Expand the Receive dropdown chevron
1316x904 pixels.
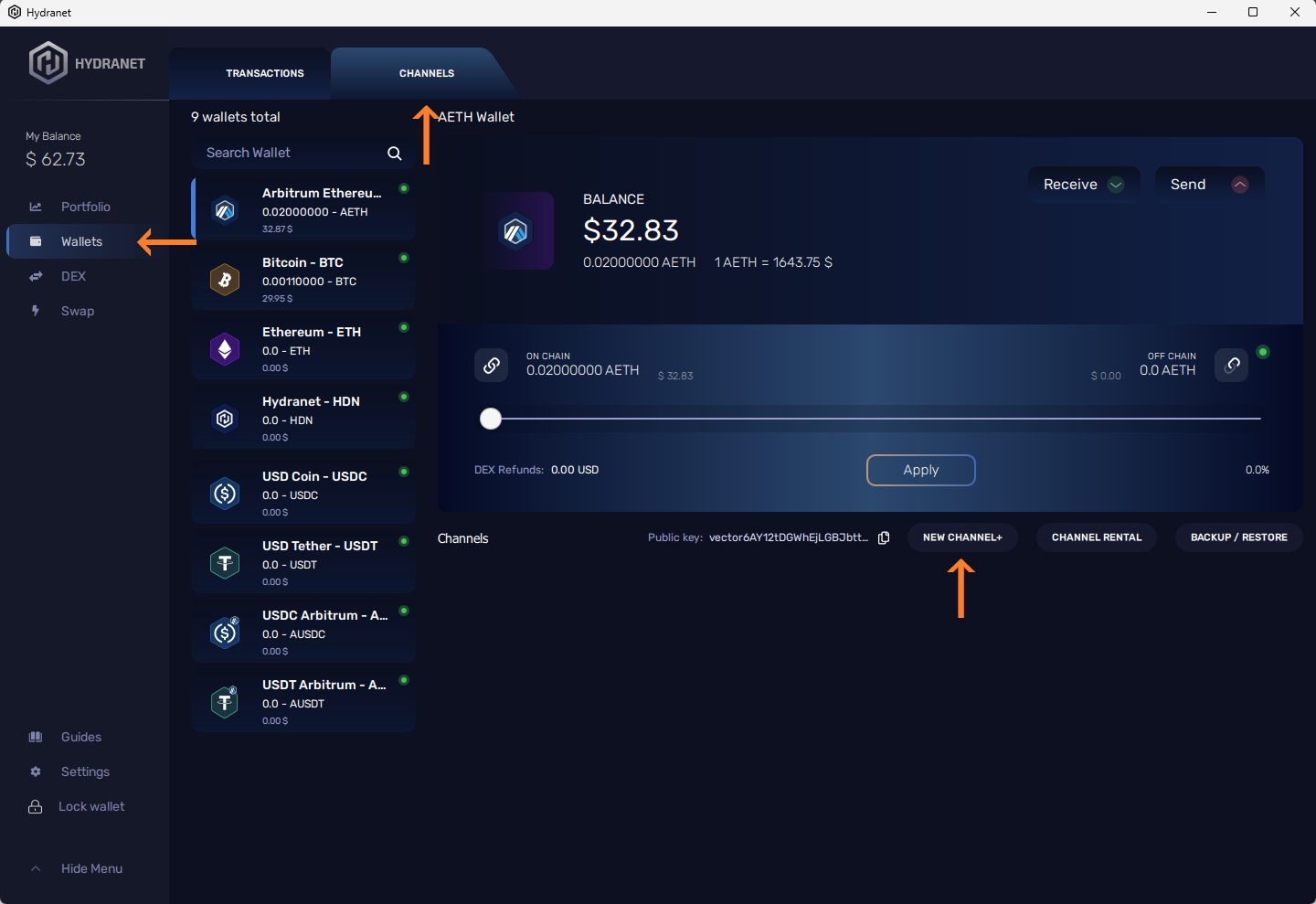click(x=1116, y=185)
